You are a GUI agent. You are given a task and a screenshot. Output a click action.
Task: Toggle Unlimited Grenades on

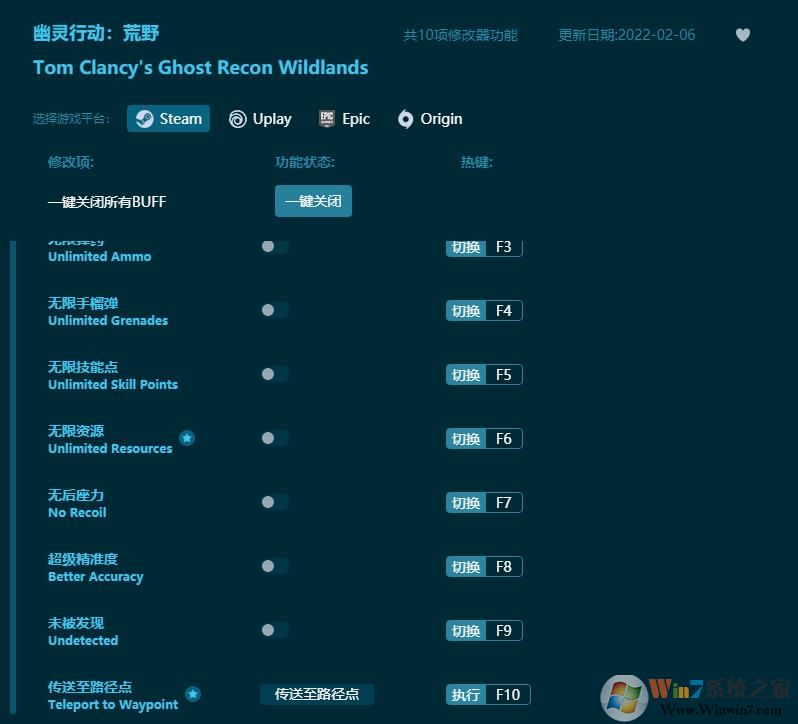coord(275,310)
